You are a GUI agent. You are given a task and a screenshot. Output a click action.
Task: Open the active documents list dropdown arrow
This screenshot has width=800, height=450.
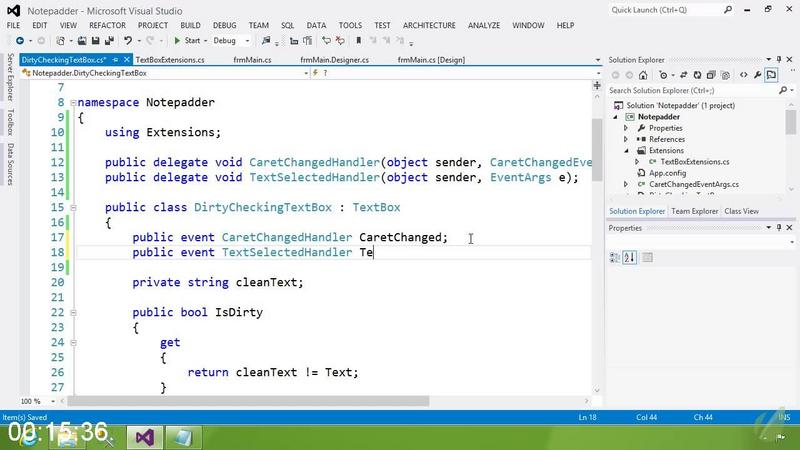[597, 60]
